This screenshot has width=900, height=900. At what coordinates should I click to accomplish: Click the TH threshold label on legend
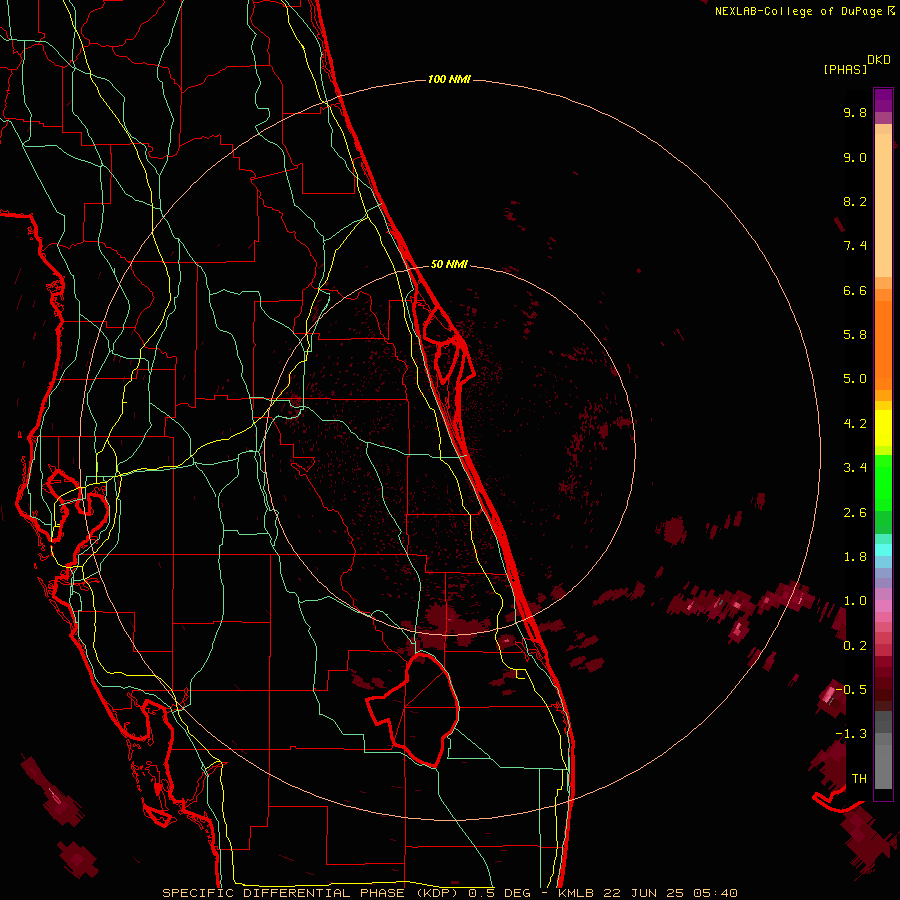(859, 779)
